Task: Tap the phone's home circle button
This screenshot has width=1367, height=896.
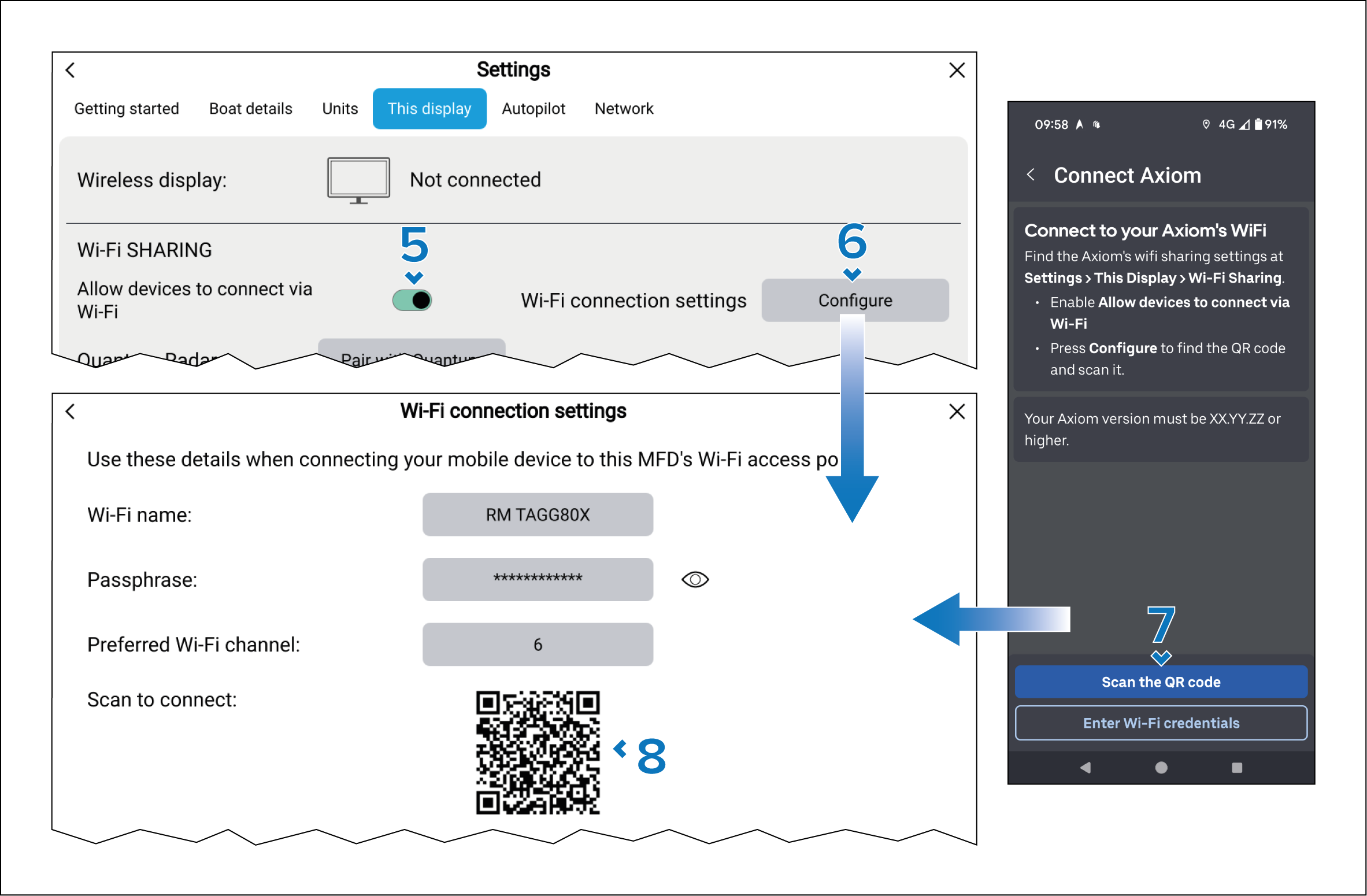Action: (1161, 767)
